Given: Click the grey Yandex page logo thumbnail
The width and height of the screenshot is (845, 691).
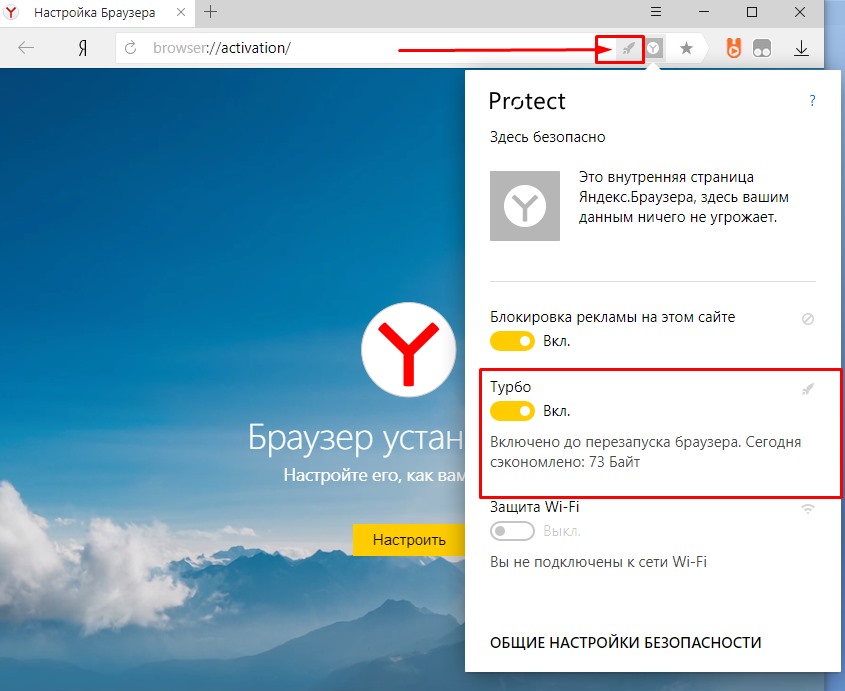Looking at the screenshot, I should coord(525,206).
